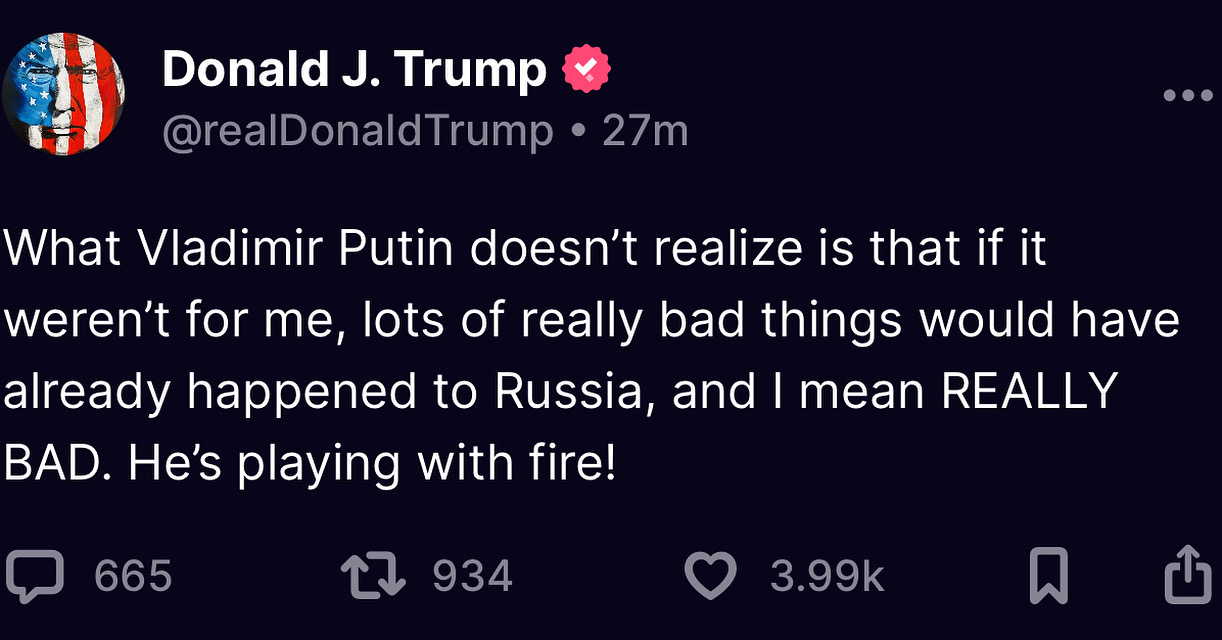Like the post with the heart icon
Image resolution: width=1222 pixels, height=640 pixels.
pos(711,577)
